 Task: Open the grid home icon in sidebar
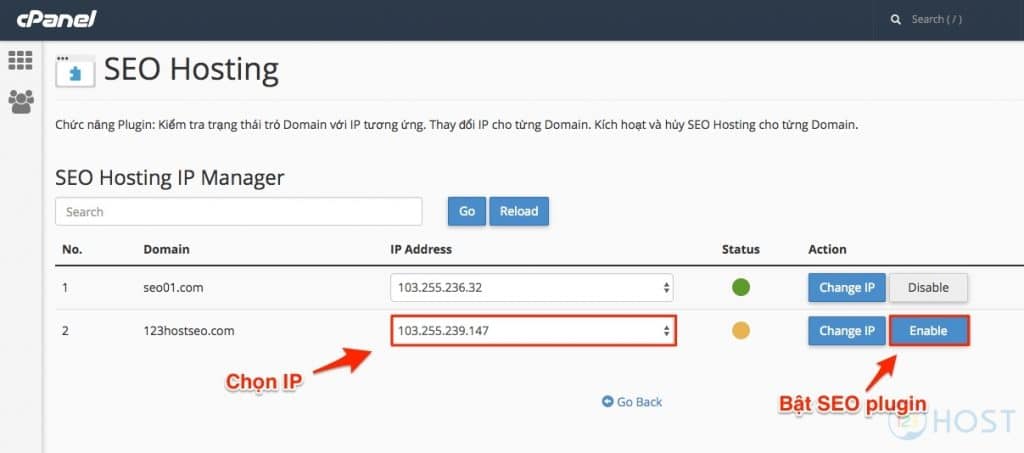[x=20, y=60]
